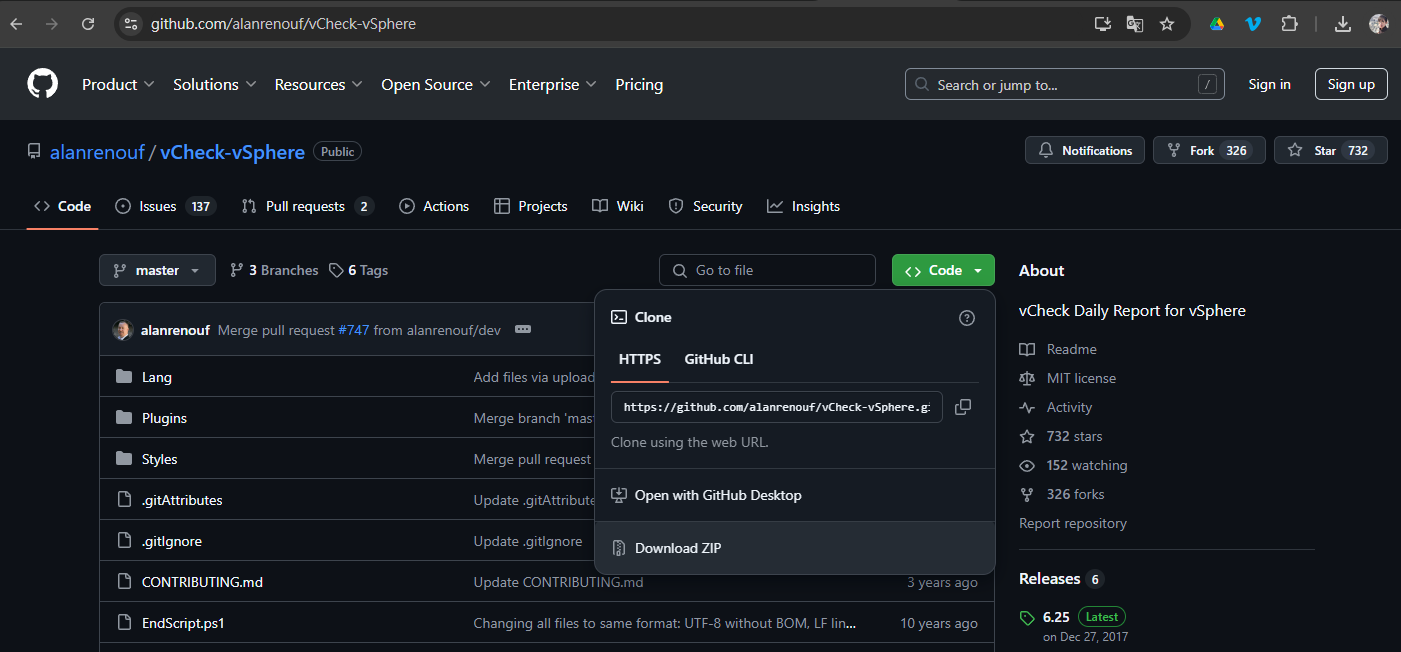
Task: Open the Readme link in About
Action: 1058,349
